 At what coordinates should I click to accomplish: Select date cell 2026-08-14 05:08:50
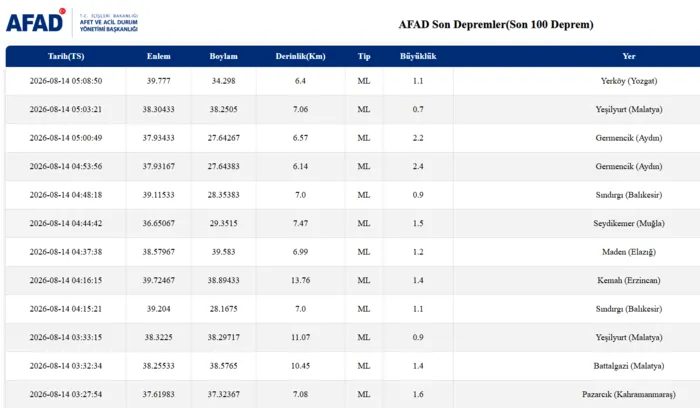point(66,81)
